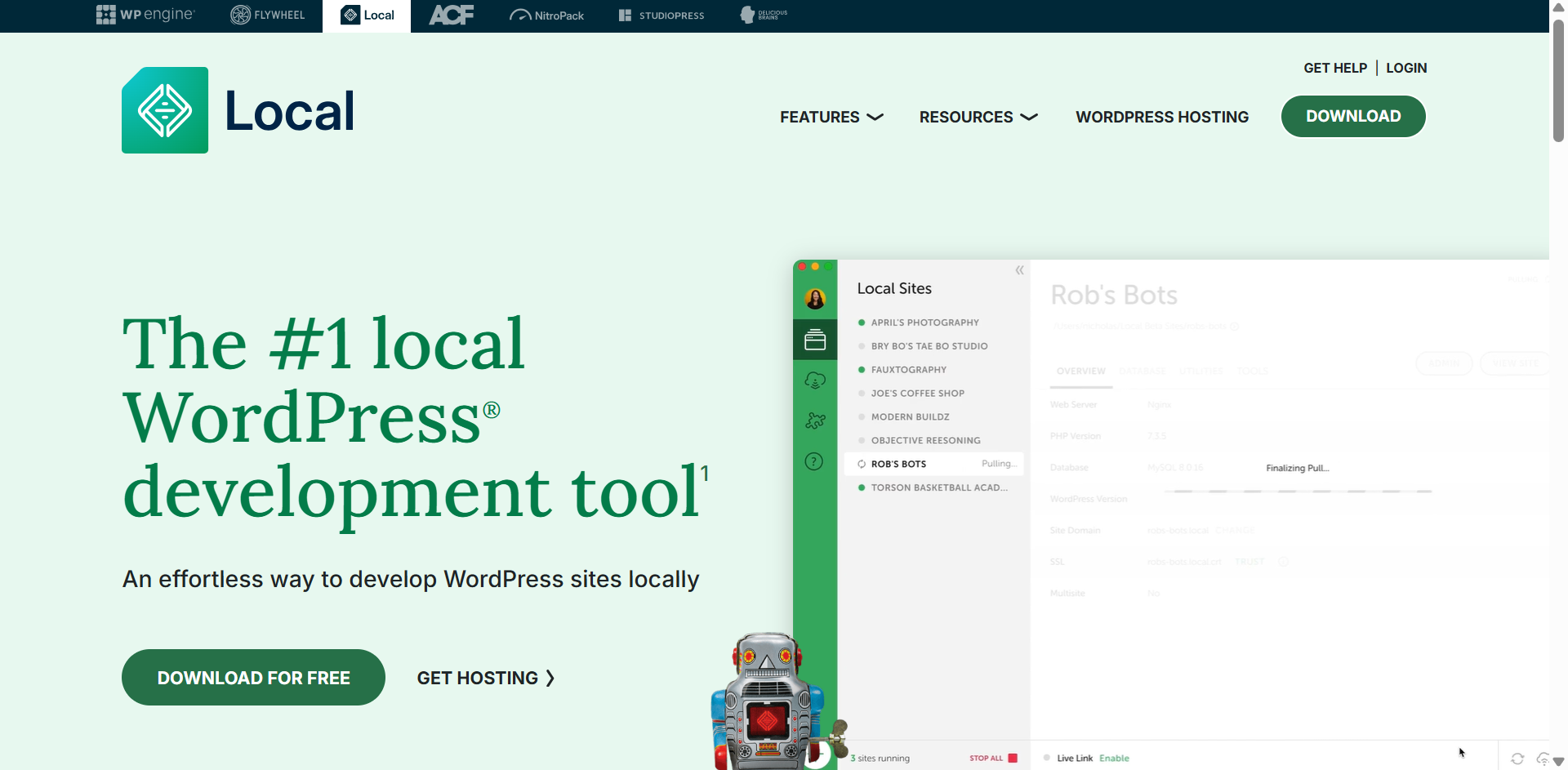Screen dimensions: 1568x770
Task: Open the WP Engine brand icon
Action: pos(145,15)
